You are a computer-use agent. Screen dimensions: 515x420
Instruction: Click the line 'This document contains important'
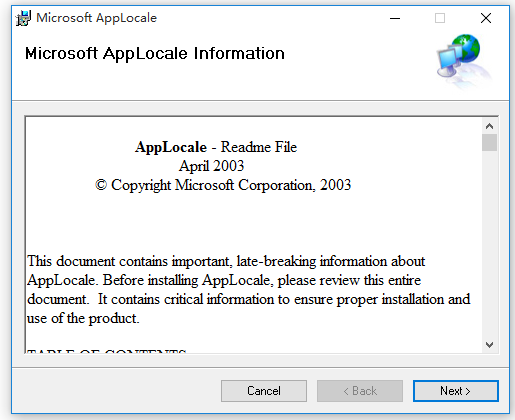(x=226, y=261)
